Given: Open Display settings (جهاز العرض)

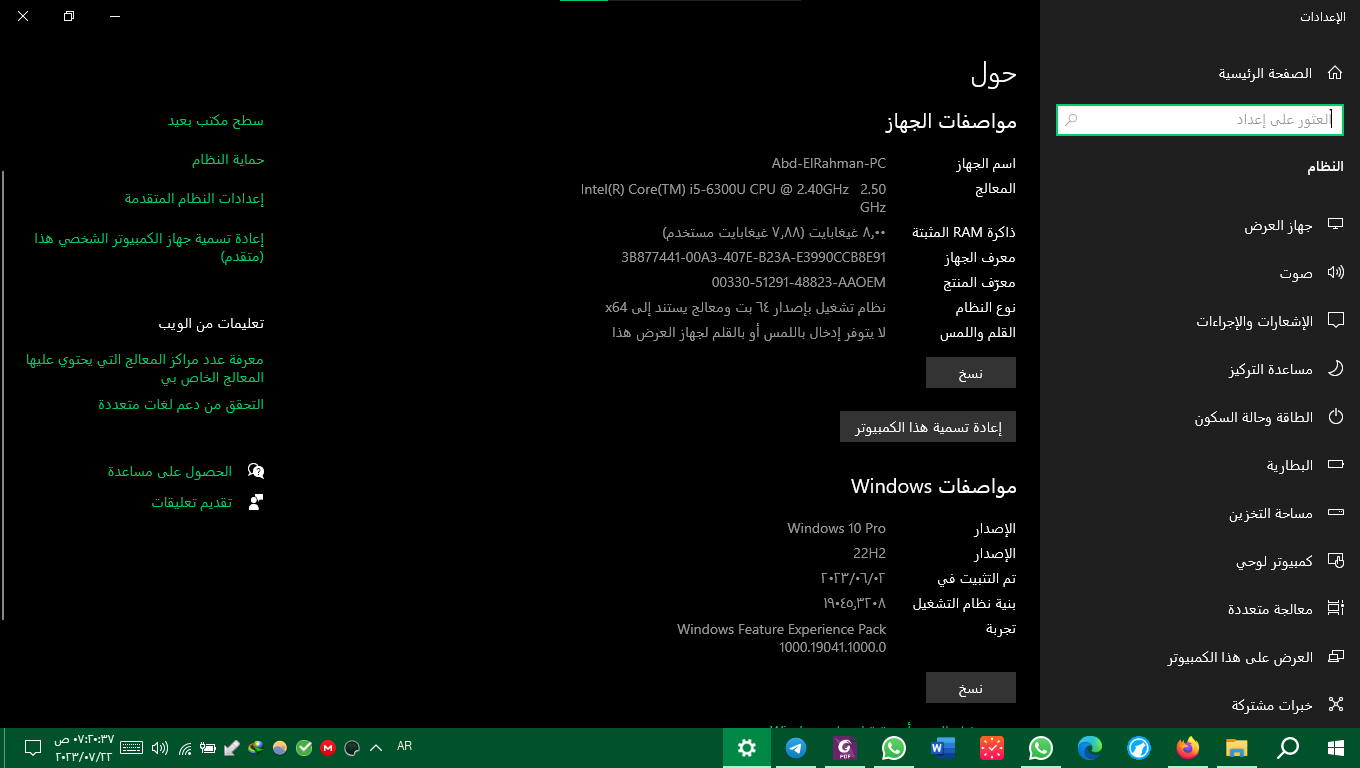Looking at the screenshot, I should pos(1200,226).
